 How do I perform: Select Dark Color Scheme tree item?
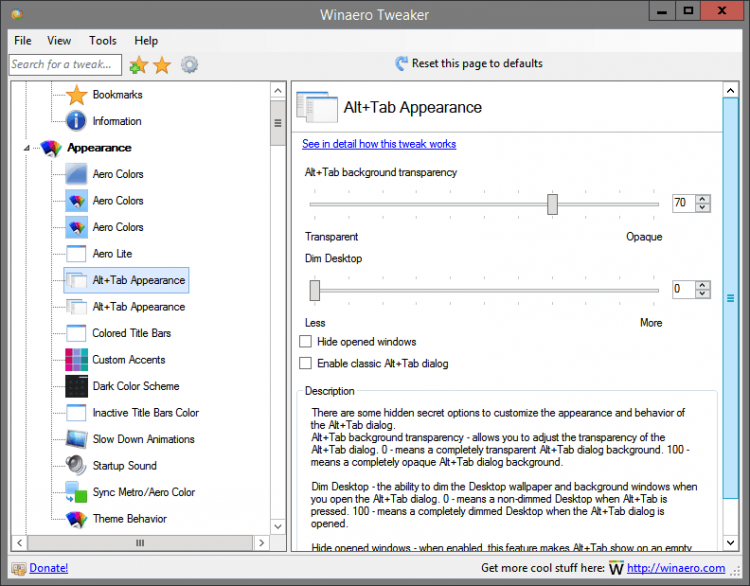pyautogui.click(x=136, y=386)
